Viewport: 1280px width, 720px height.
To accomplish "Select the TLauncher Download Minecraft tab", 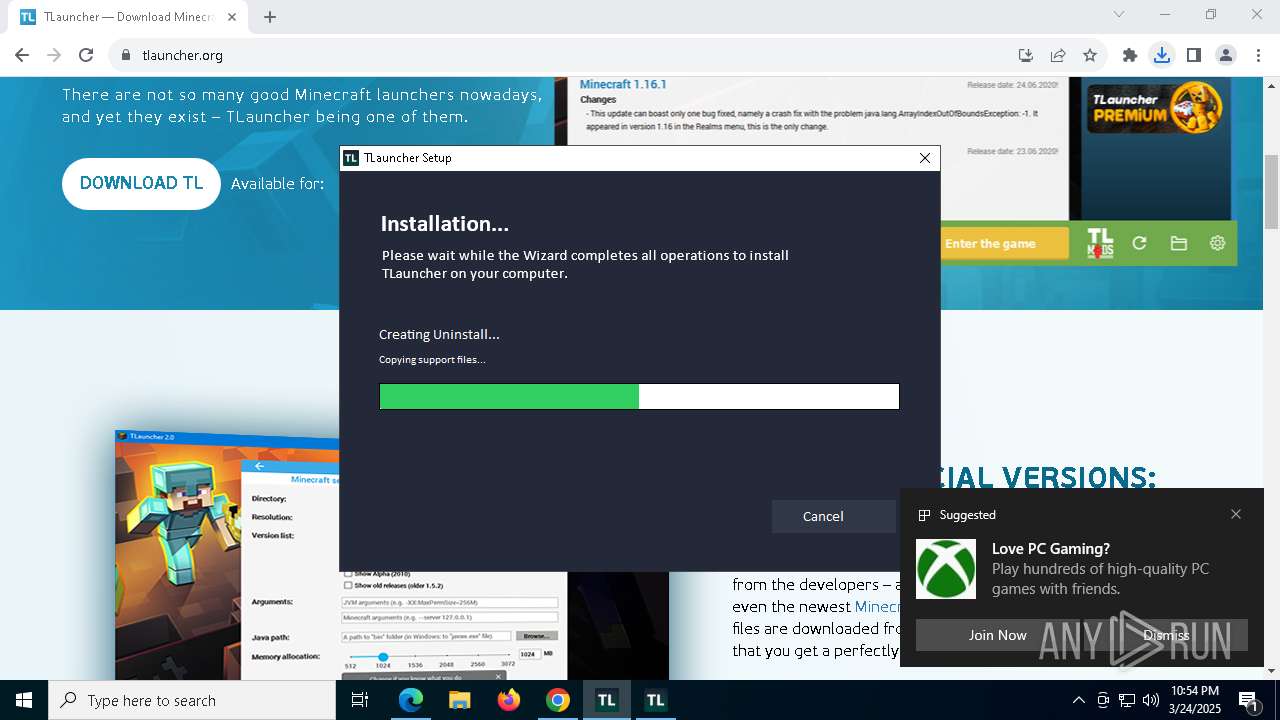I will (x=127, y=17).
